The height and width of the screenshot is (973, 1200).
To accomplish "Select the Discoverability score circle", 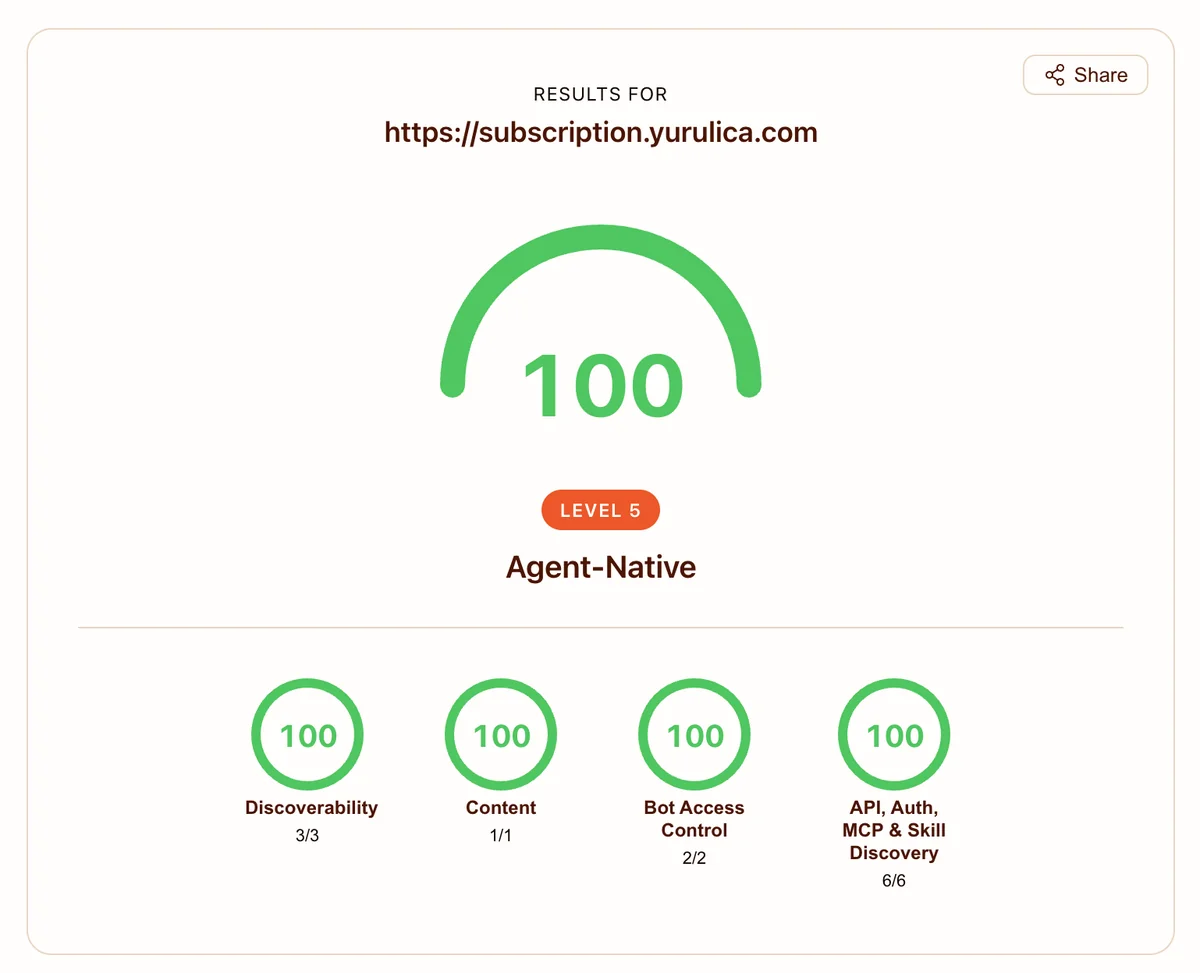I will click(308, 736).
